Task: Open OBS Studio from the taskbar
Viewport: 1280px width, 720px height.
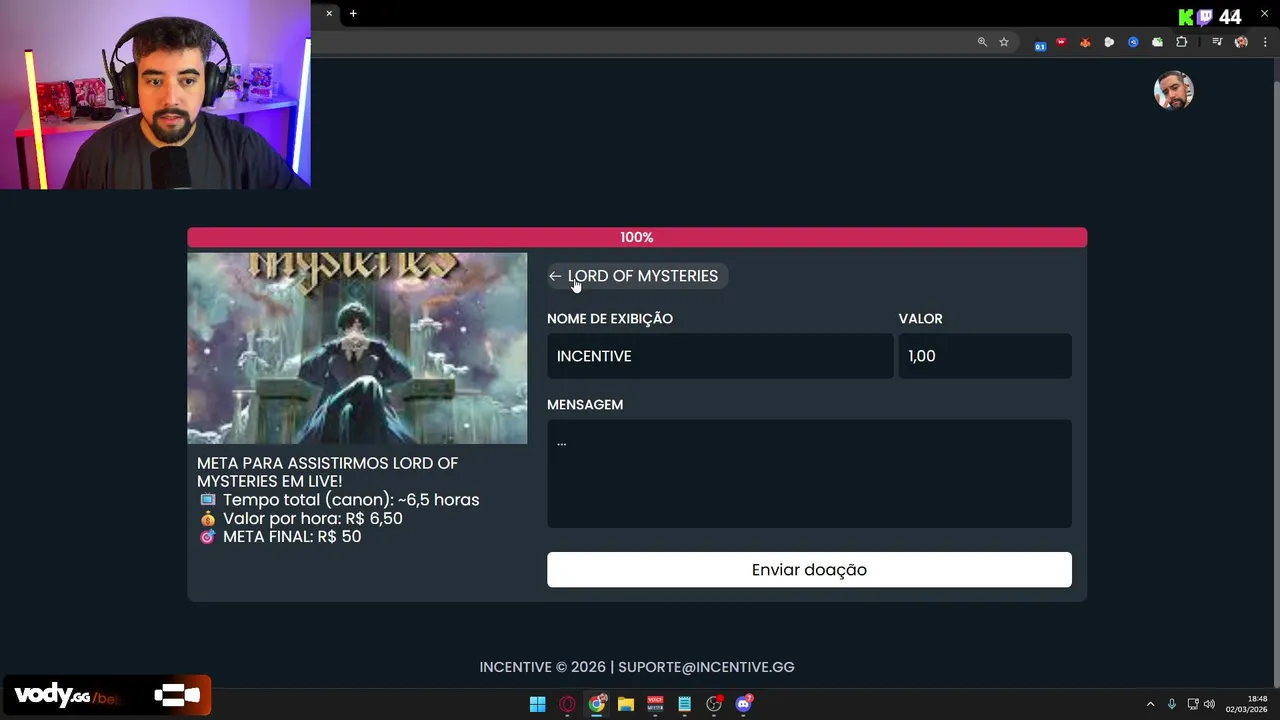Action: pos(714,704)
